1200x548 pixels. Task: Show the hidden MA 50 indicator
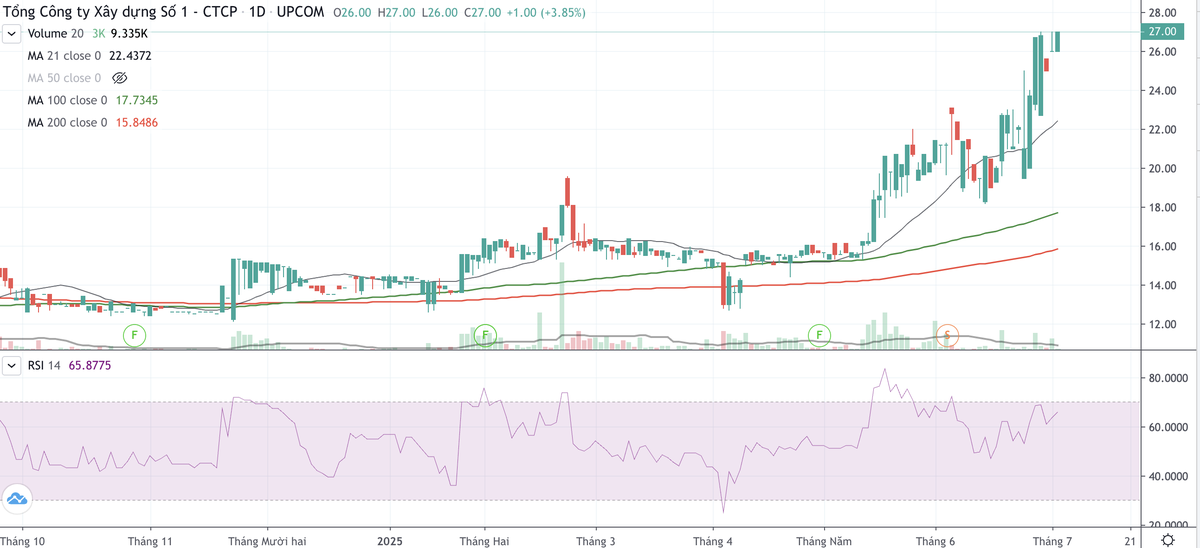point(120,78)
